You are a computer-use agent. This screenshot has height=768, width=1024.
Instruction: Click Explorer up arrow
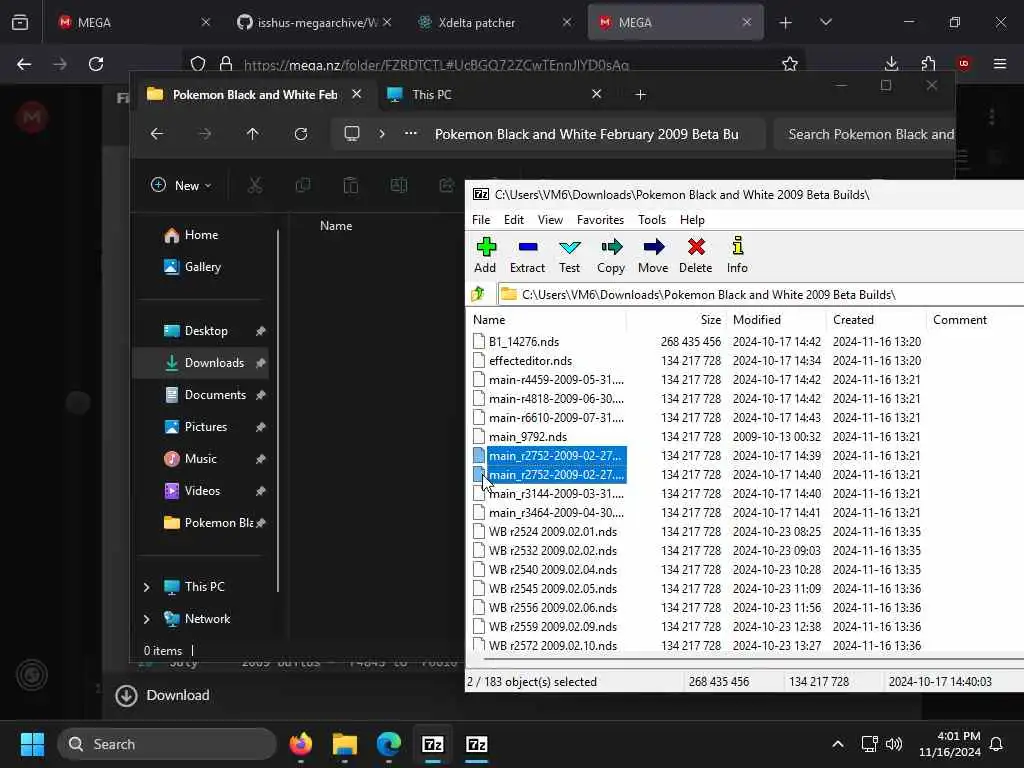pyautogui.click(x=253, y=134)
